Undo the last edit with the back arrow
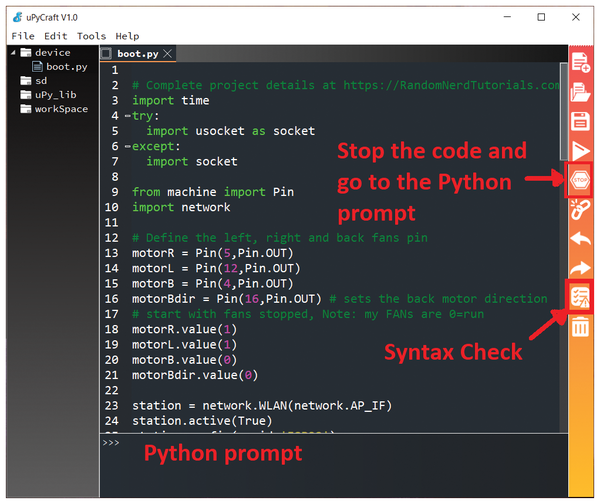This screenshot has height=504, width=600. coord(580,239)
